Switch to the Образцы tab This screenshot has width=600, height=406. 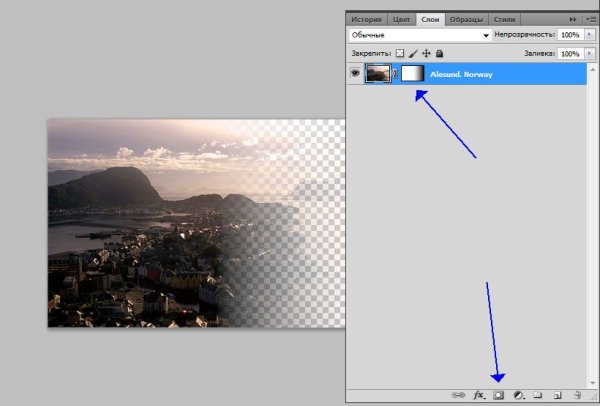point(466,18)
